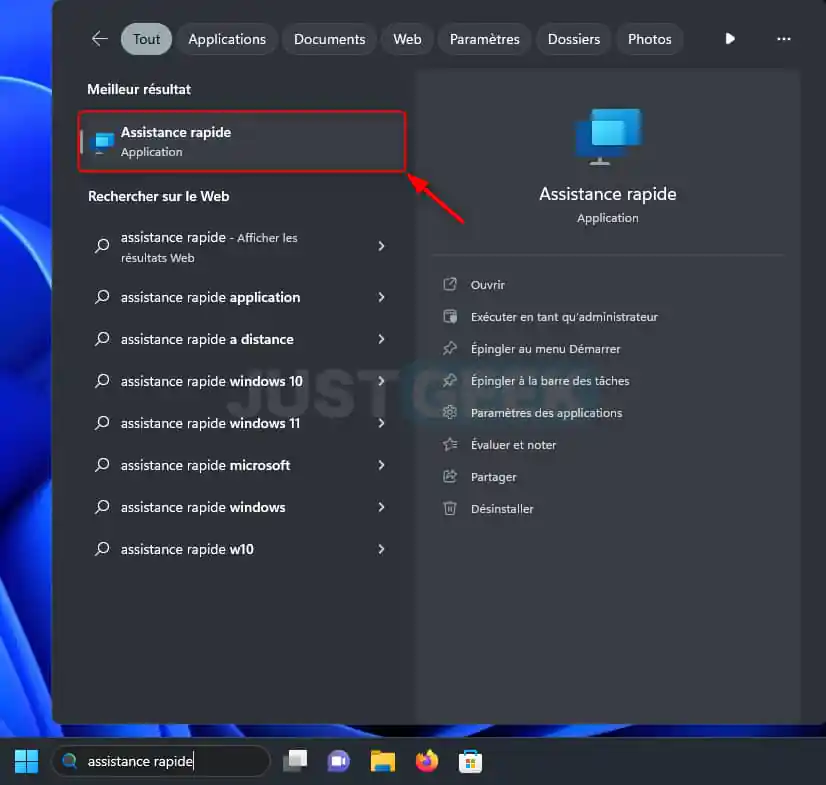Viewport: 826px width, 785px height.
Task: Expand chevron for 'assistance rapide microsoft'
Action: click(x=381, y=465)
